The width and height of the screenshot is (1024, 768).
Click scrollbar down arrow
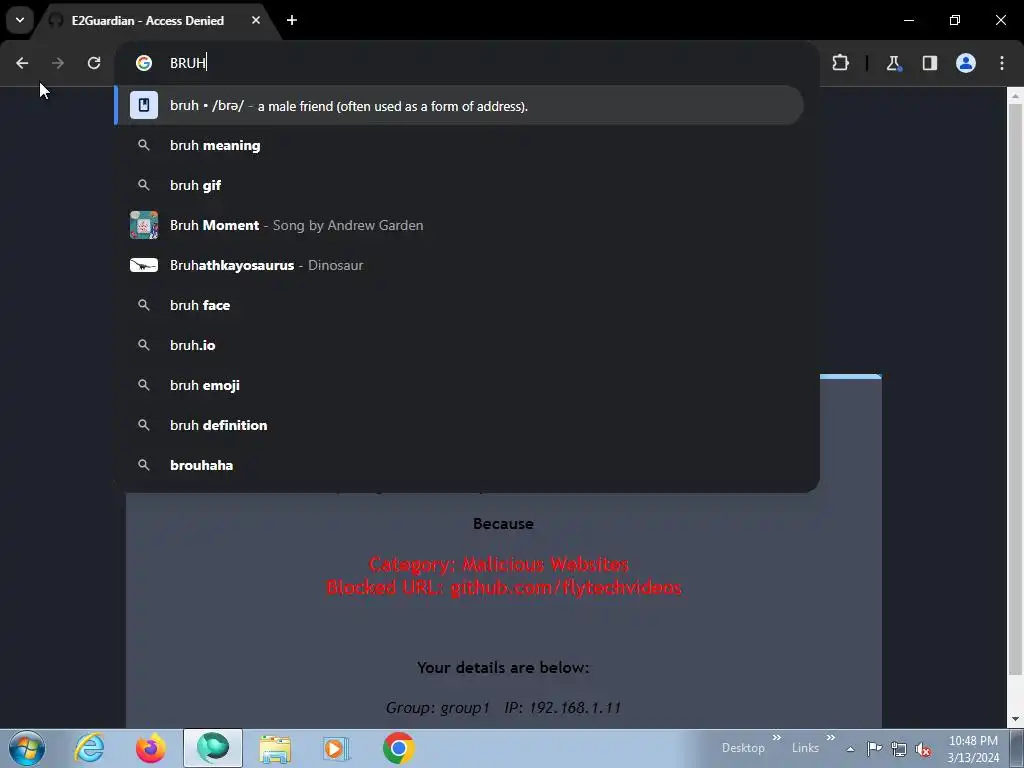click(1015, 720)
